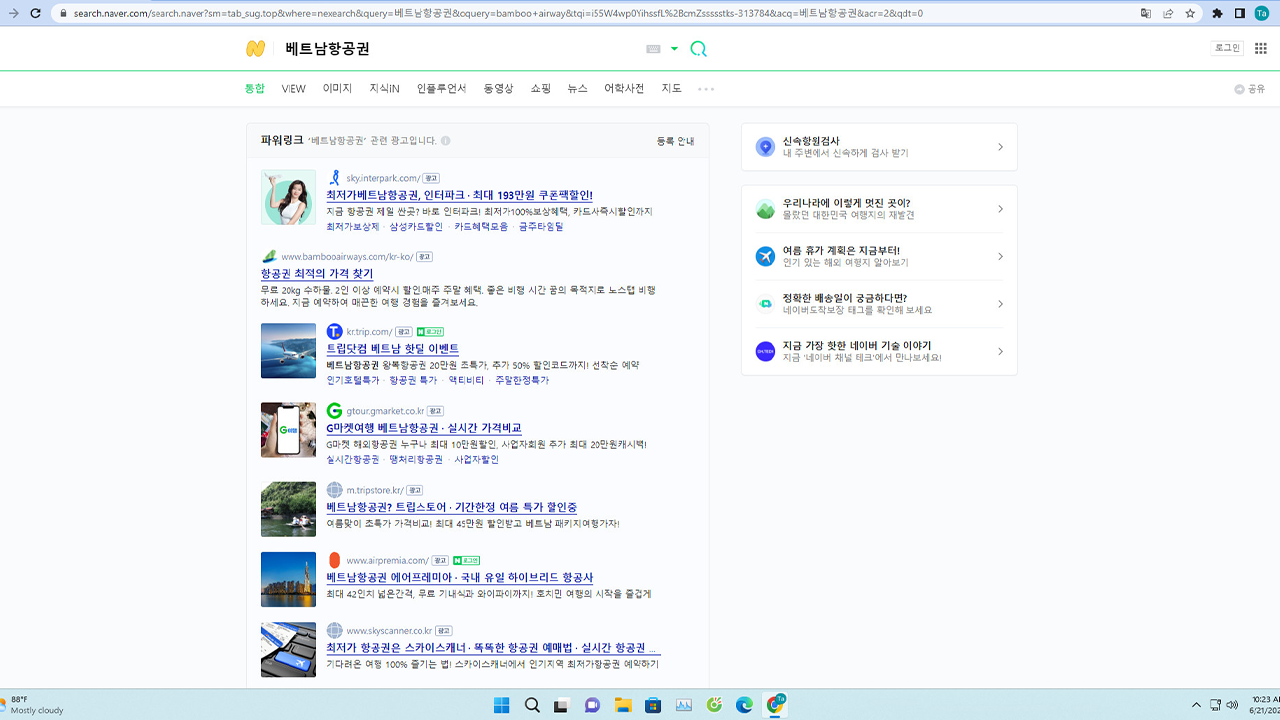The height and width of the screenshot is (720, 1280).
Task: Click the translate page icon in address bar
Action: click(1146, 14)
